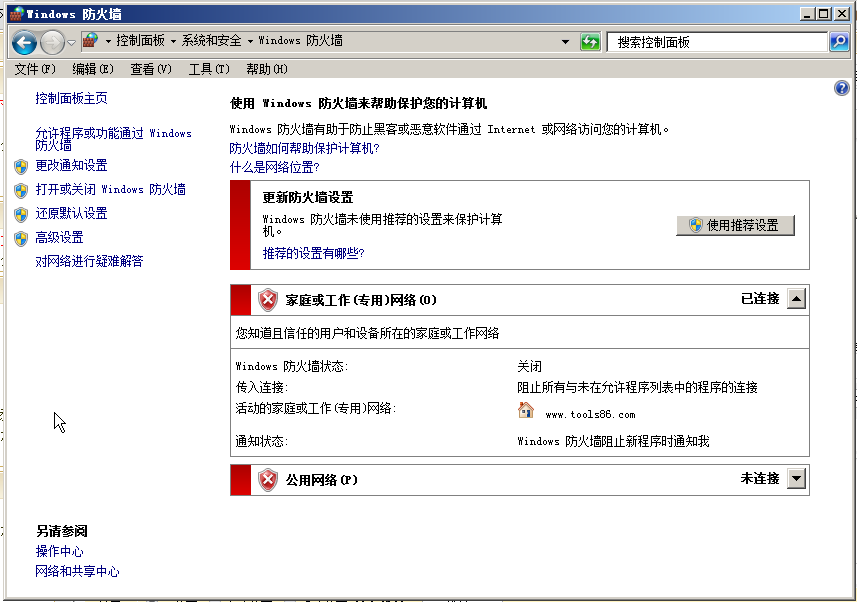Go to 控制面板主页
This screenshot has height=602, width=857.
coord(71,98)
